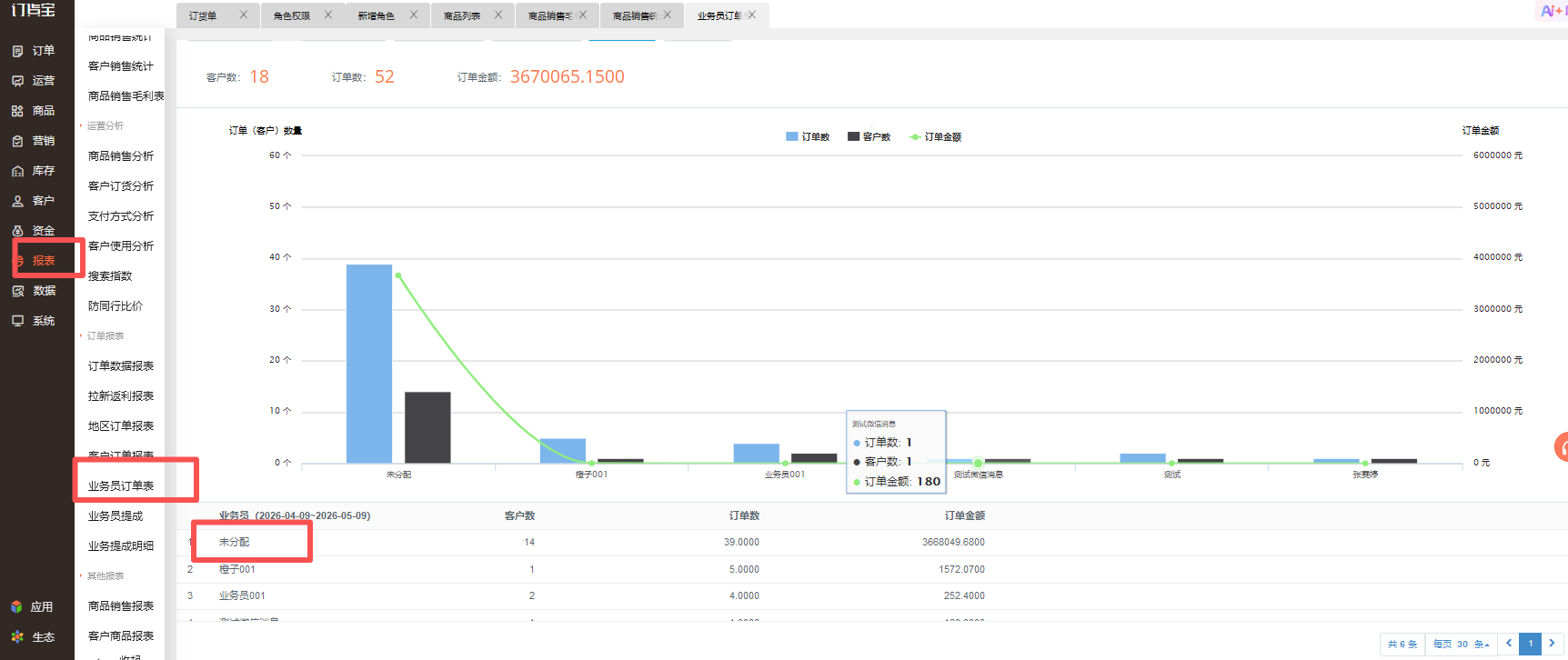Open 搜索指数 in submenu
Image resolution: width=1568 pixels, height=660 pixels.
(x=110, y=276)
